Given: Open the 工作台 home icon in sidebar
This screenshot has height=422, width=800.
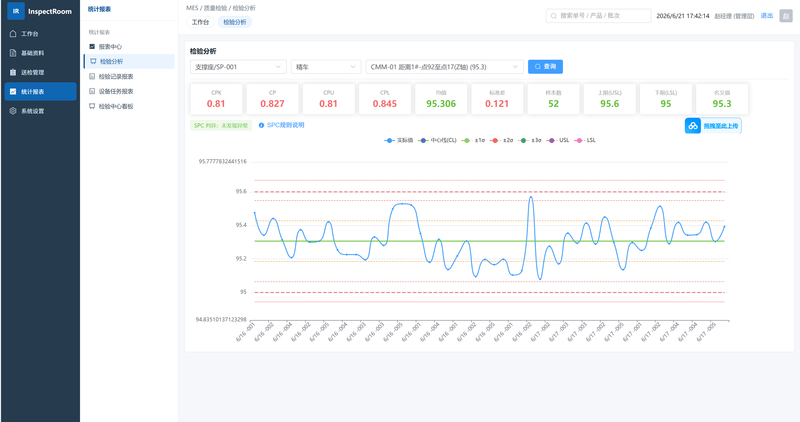Looking at the screenshot, I should (x=13, y=34).
